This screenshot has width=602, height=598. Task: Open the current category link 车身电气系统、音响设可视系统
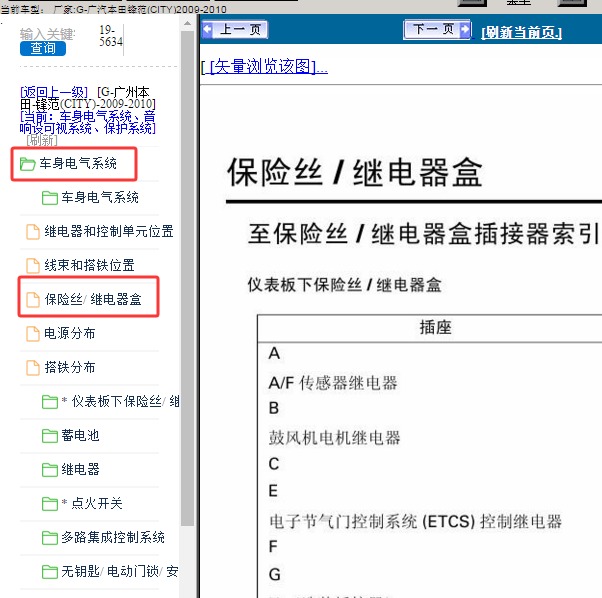tap(88, 122)
